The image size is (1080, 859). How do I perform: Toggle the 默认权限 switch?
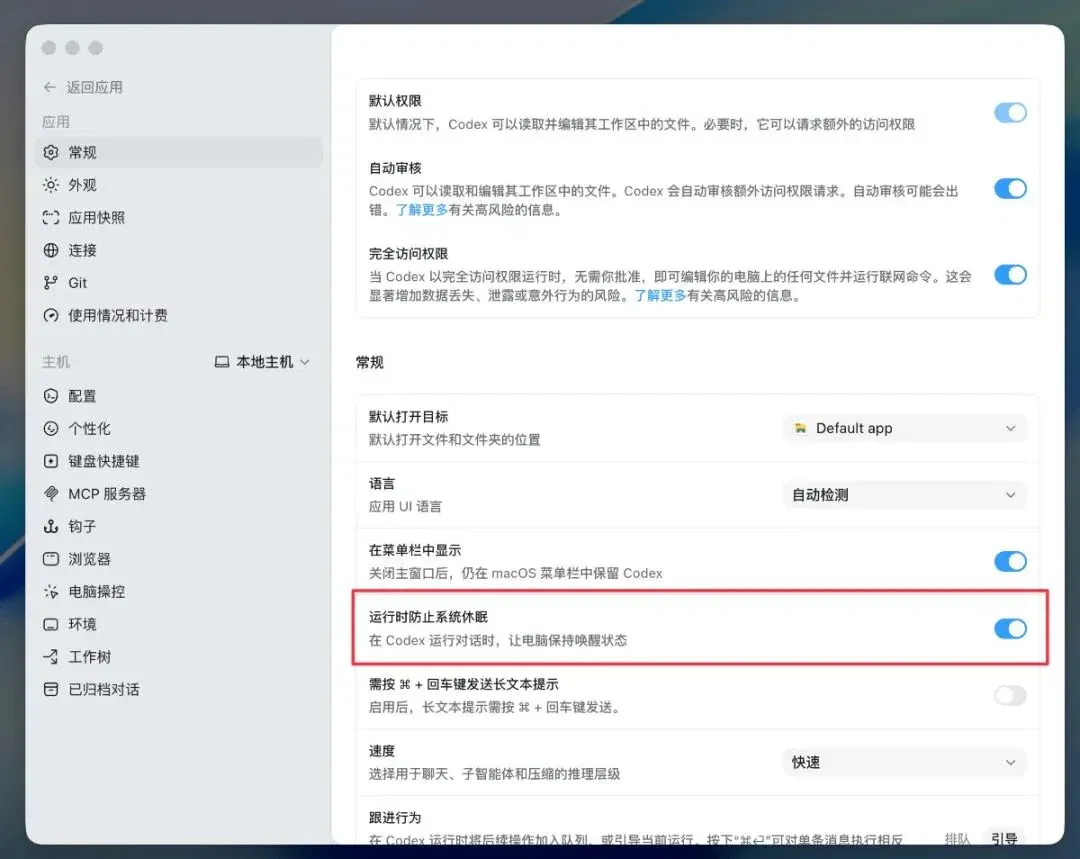pos(1010,112)
